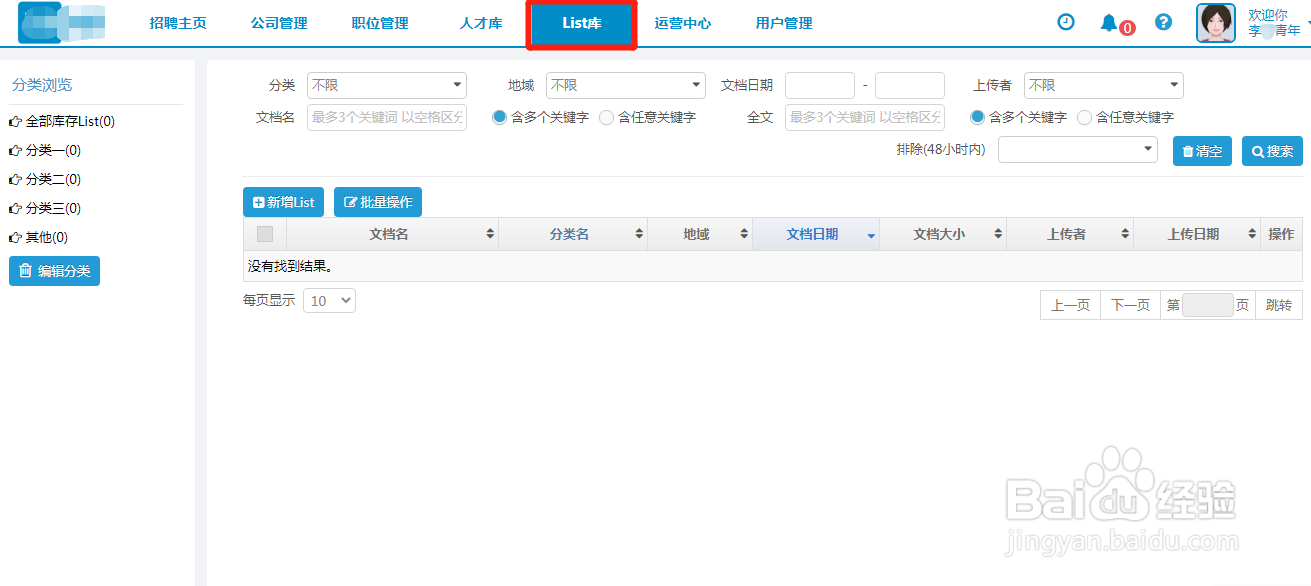1311x586 pixels.
Task: Click the 下一页 pagination button
Action: (x=1129, y=304)
